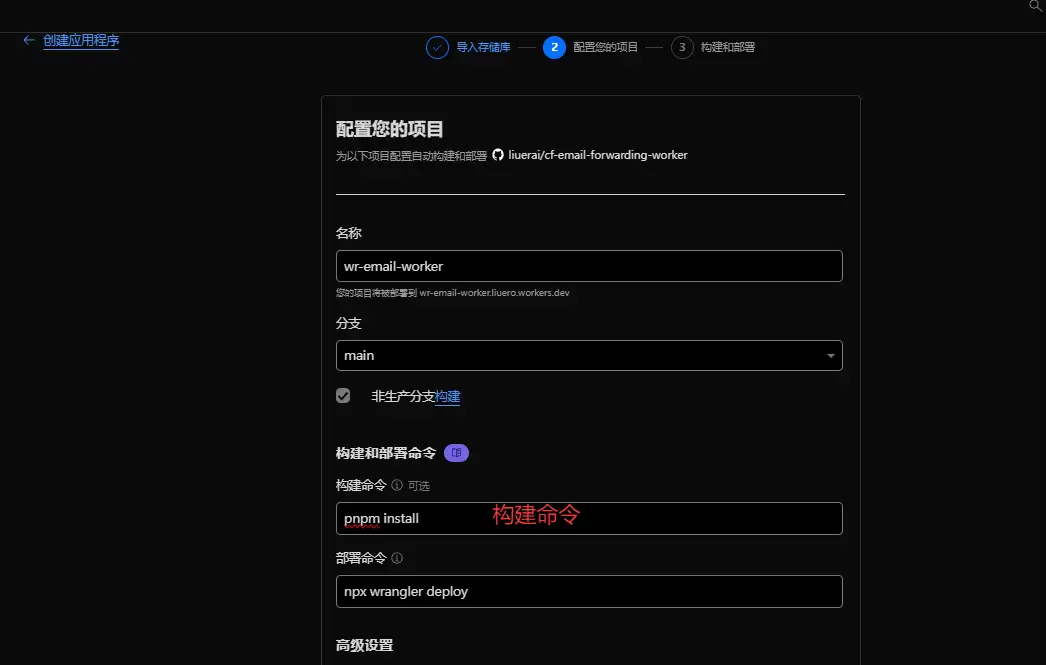
Task: Uncheck the 非生产分支构建 checkbox
Action: [343, 395]
